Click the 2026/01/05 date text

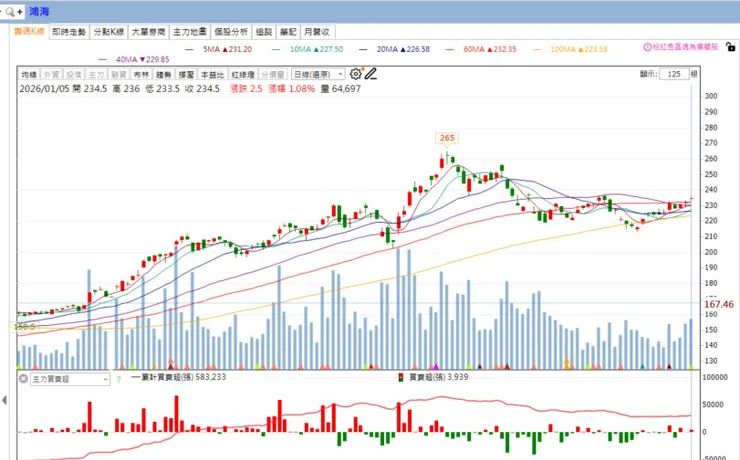(x=44, y=89)
